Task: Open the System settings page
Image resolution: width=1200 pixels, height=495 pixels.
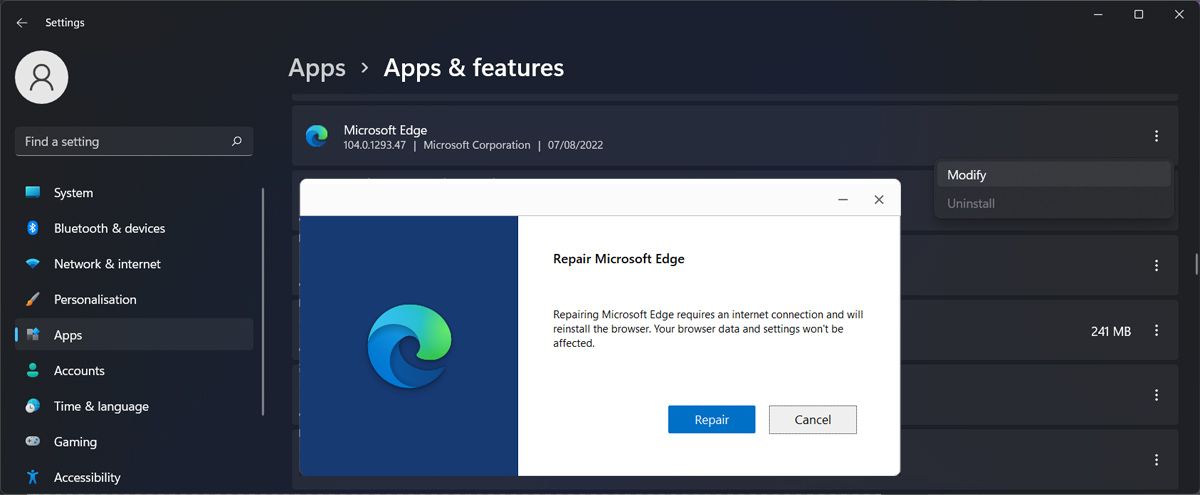Action: click(134, 193)
